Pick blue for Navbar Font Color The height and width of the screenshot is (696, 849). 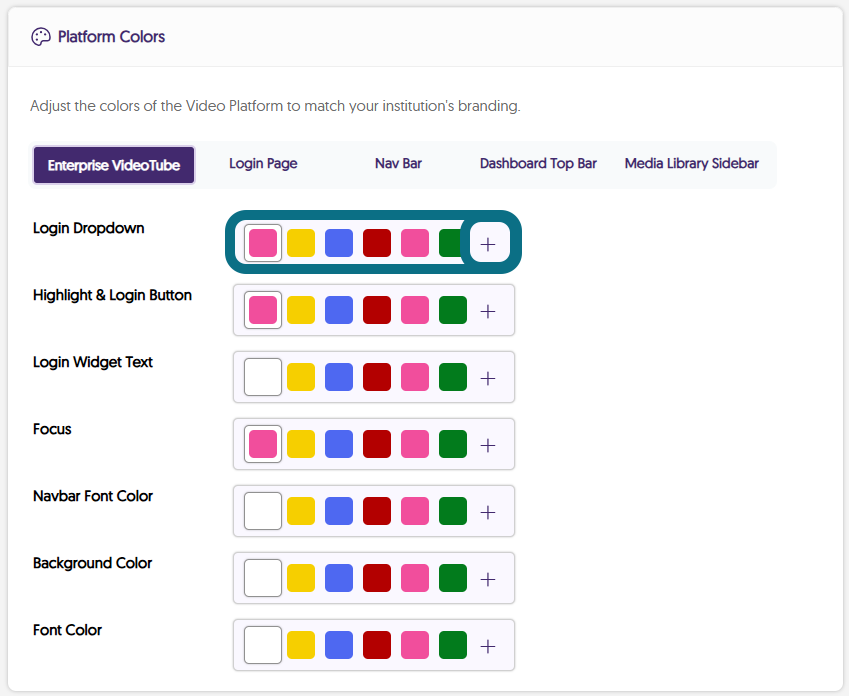[339, 511]
